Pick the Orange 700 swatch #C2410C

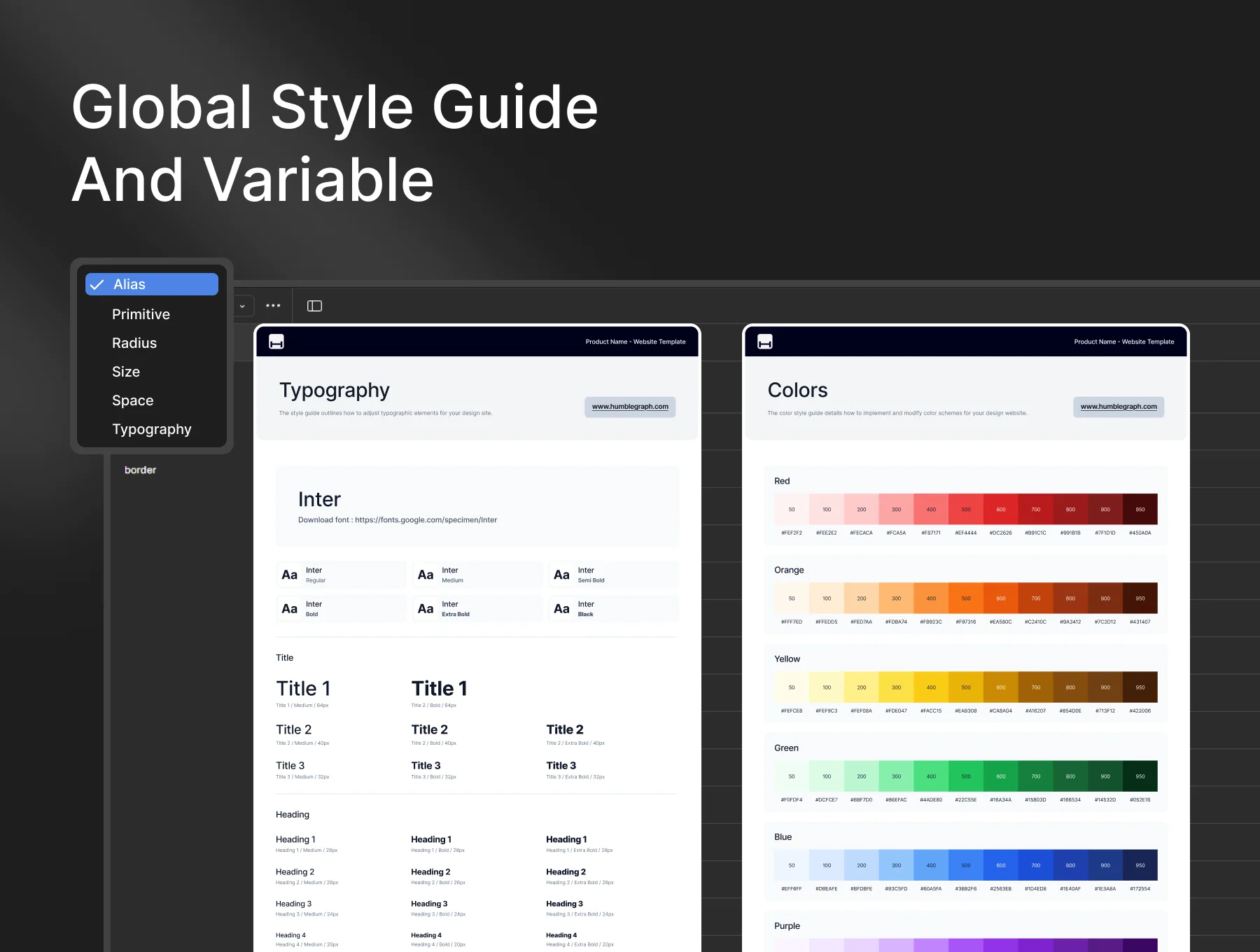[1035, 598]
